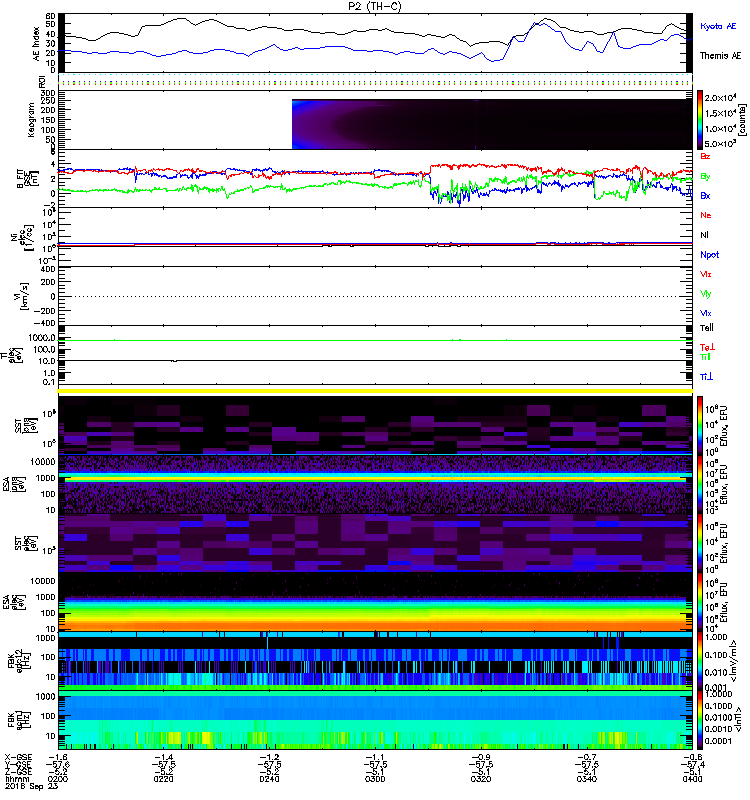
Task: Click the red Vix velocity legend label
Action: [706, 274]
